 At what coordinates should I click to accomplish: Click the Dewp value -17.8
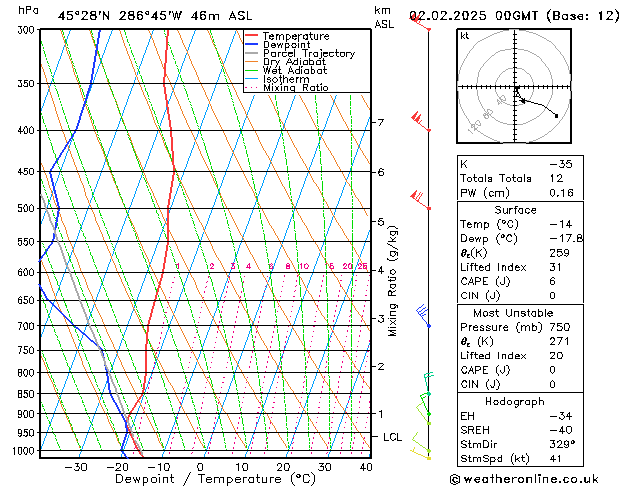tap(566, 239)
